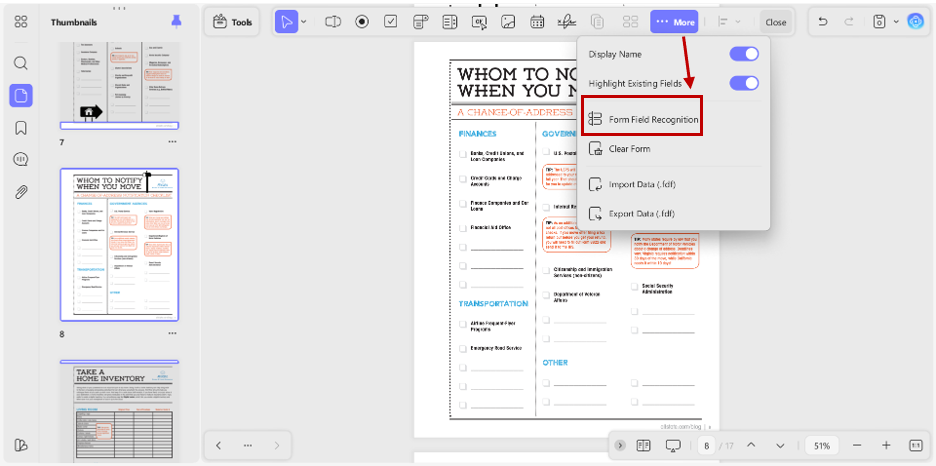
Task: Choose the radio button field tool
Action: click(362, 22)
